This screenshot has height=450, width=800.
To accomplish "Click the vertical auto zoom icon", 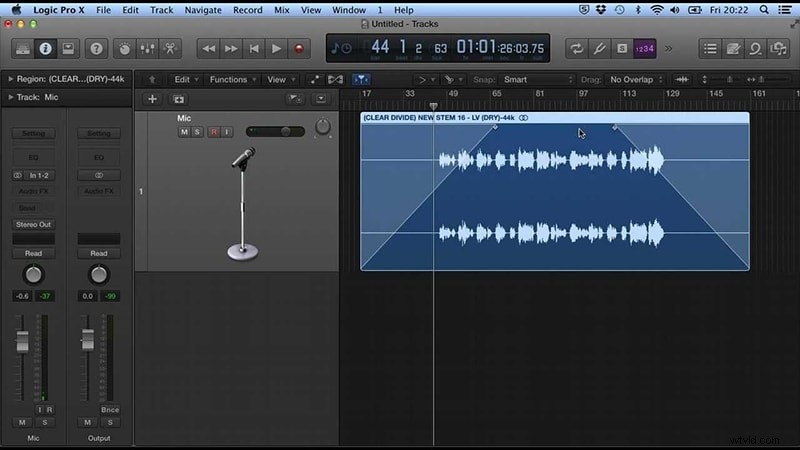I will pos(705,80).
